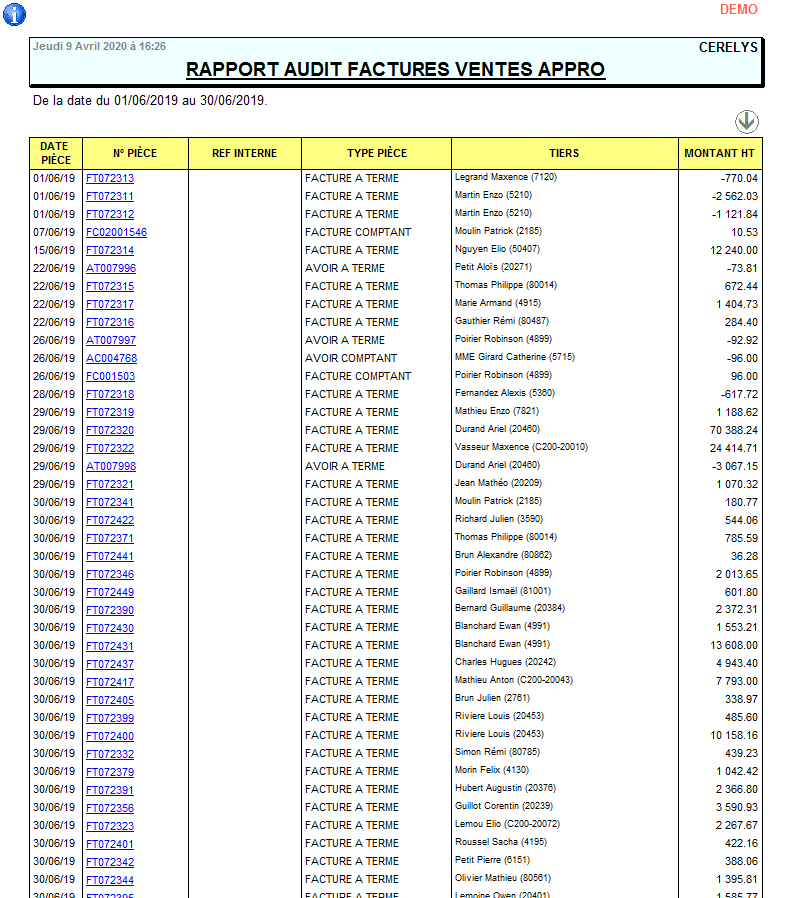Click the report title RAPPORT AUDIT FACTURES VENTES APPRO
The width and height of the screenshot is (792, 898).
point(395,70)
